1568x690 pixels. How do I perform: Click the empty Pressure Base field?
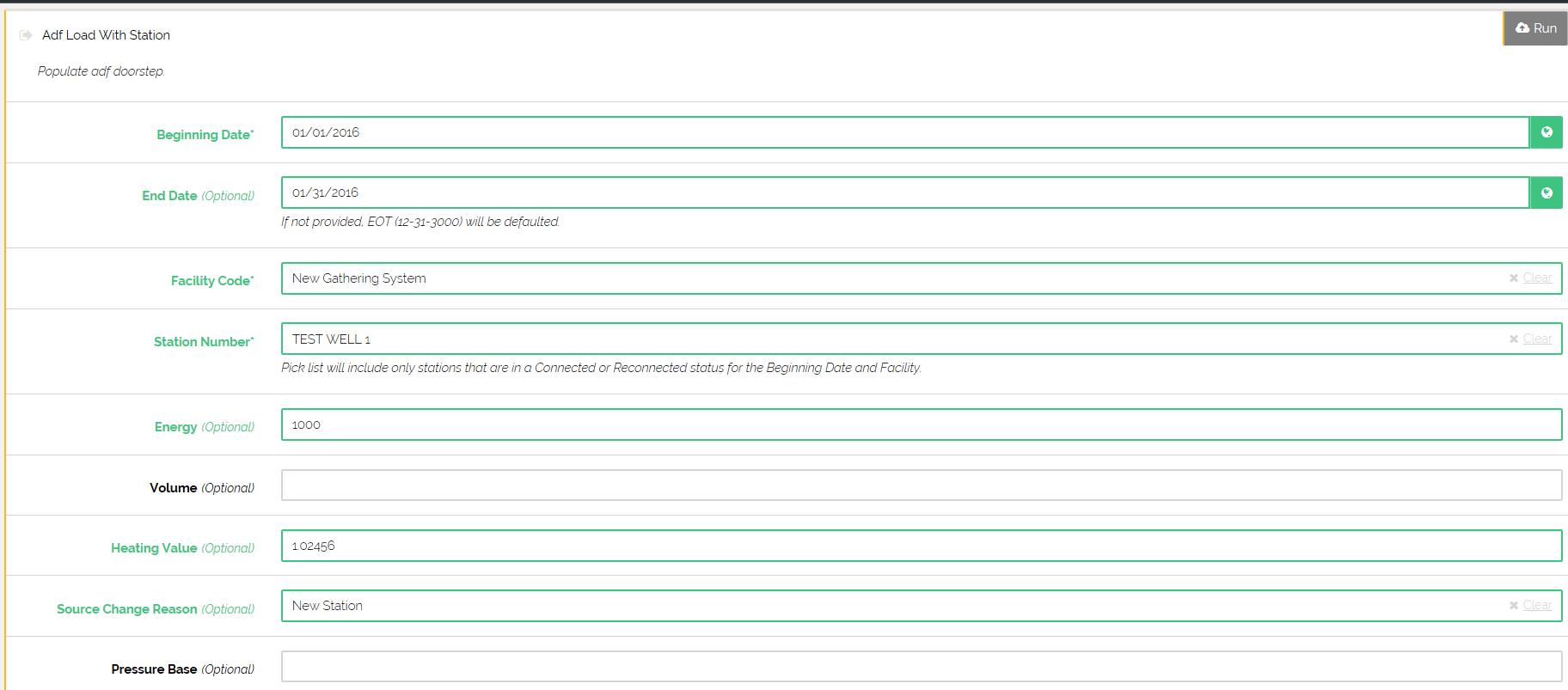(x=920, y=667)
